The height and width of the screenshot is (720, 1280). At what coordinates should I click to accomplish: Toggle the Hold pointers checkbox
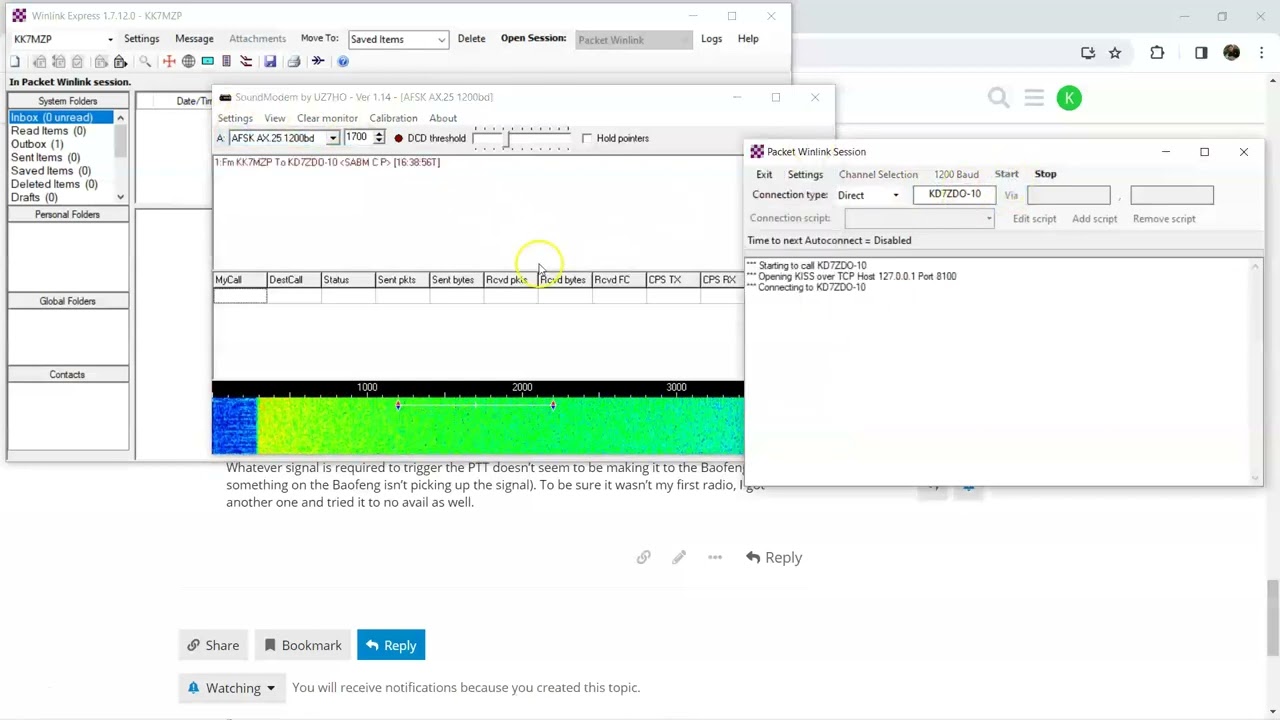coord(587,138)
